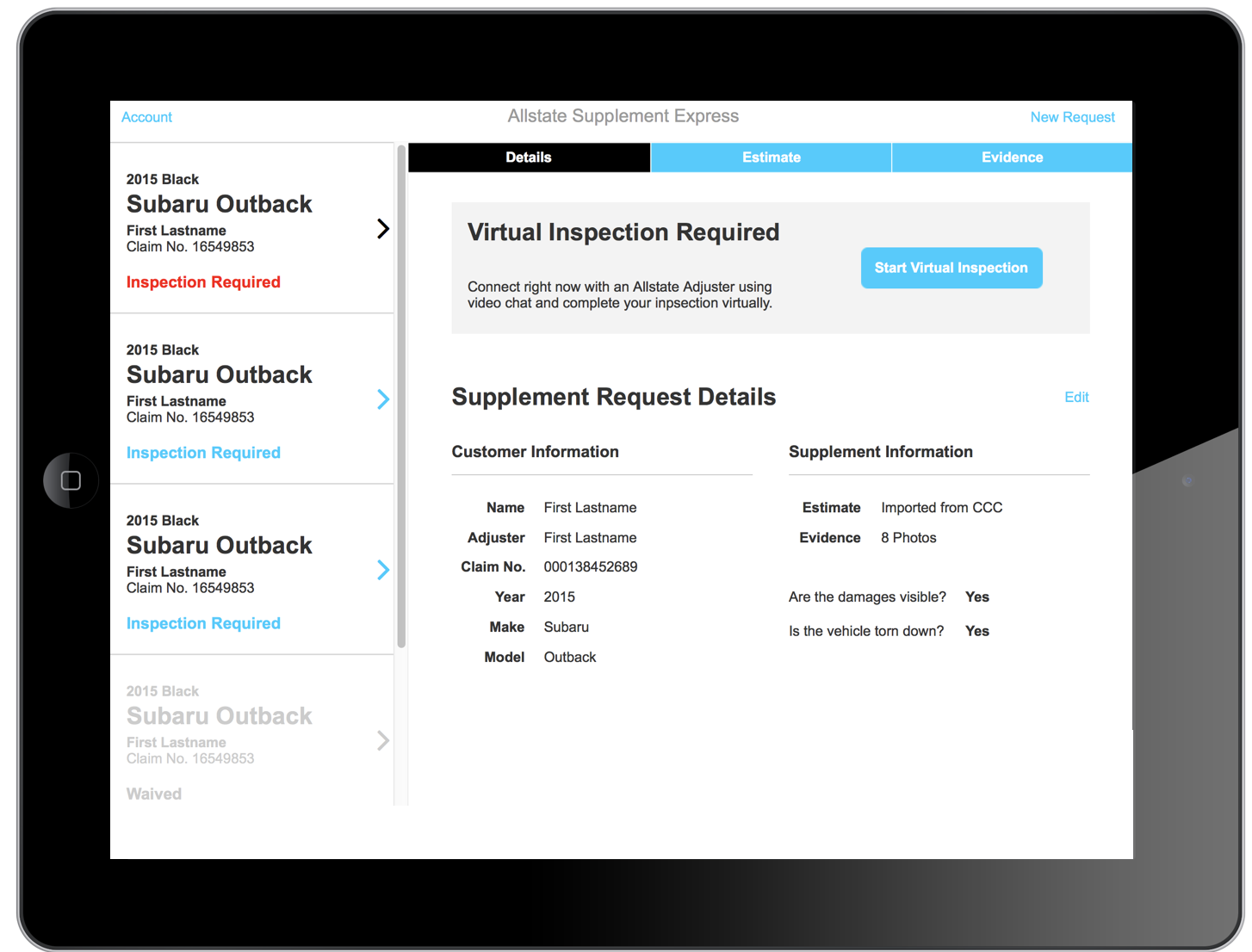The height and width of the screenshot is (952, 1252).
Task: Select the Evidence tab
Action: pos(1013,158)
